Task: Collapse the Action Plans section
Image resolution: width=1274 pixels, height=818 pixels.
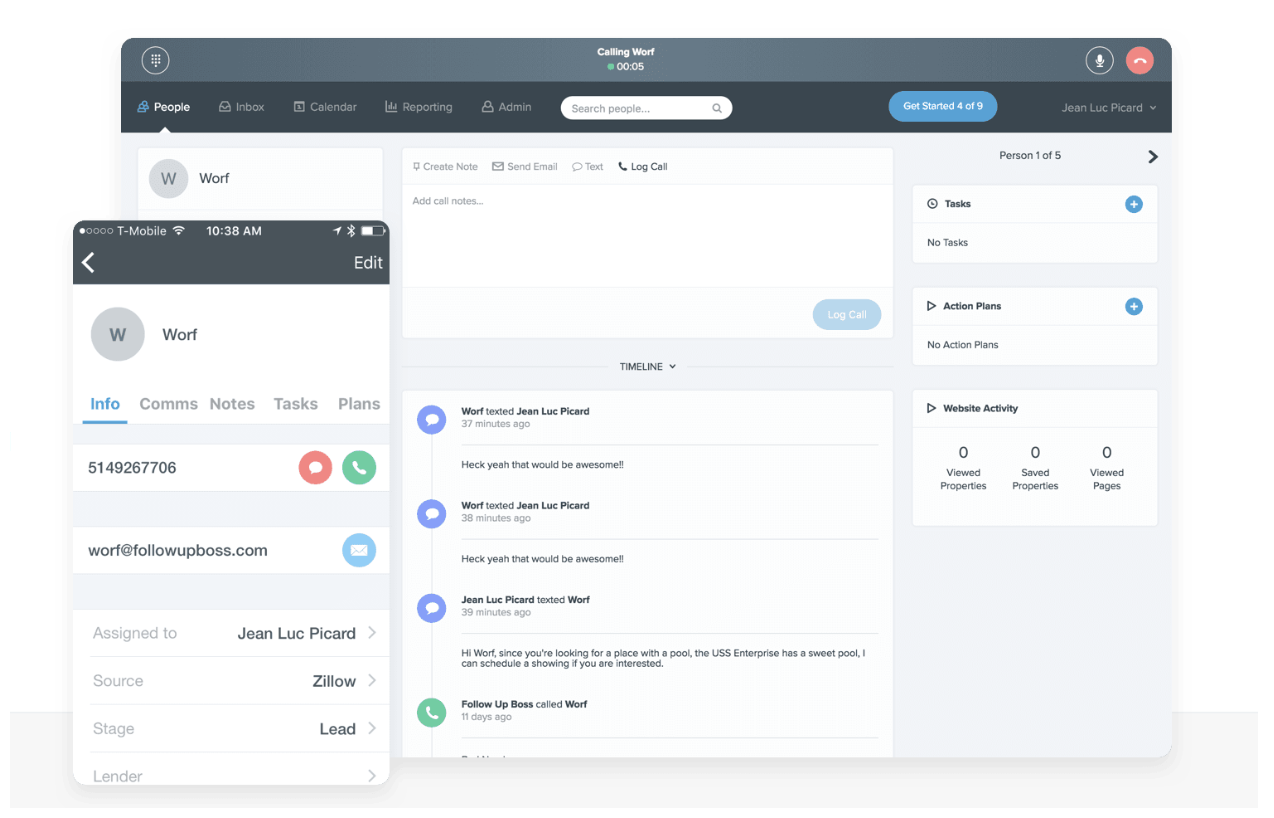Action: (x=931, y=306)
